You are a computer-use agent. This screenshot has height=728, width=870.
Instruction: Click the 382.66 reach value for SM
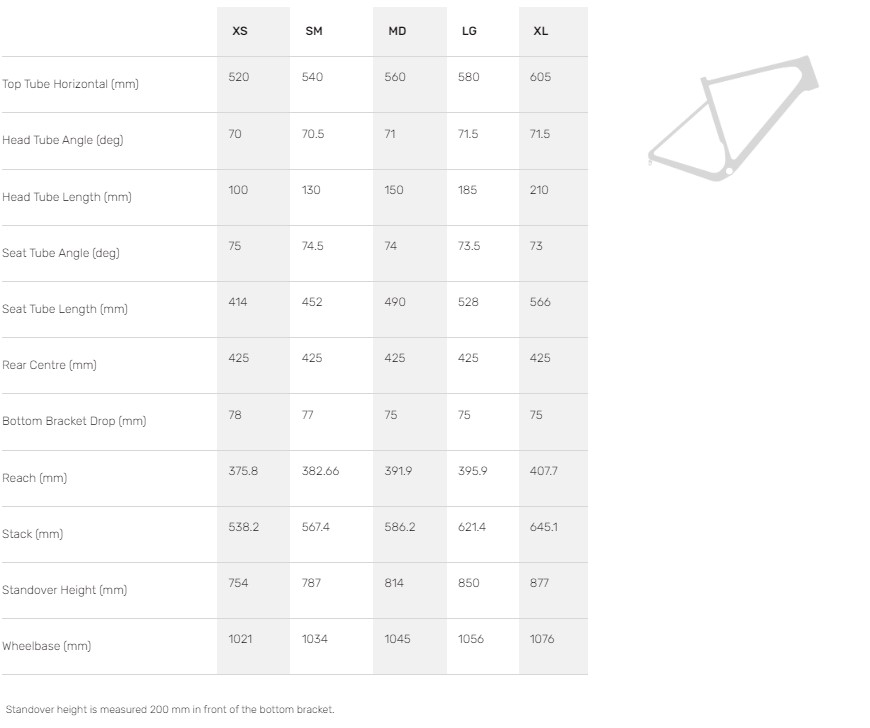[320, 470]
